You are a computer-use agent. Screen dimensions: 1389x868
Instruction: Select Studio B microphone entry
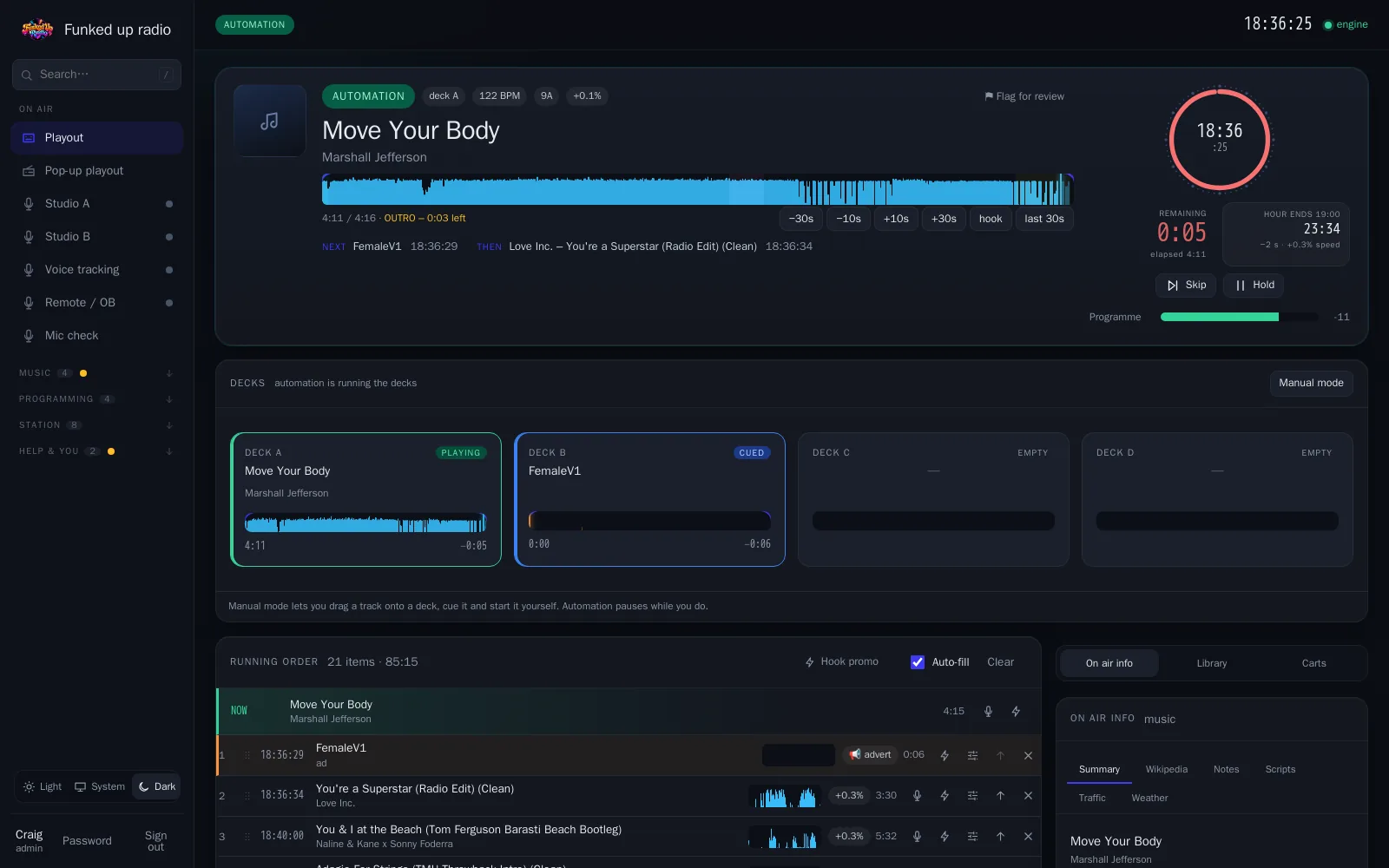tap(96, 237)
